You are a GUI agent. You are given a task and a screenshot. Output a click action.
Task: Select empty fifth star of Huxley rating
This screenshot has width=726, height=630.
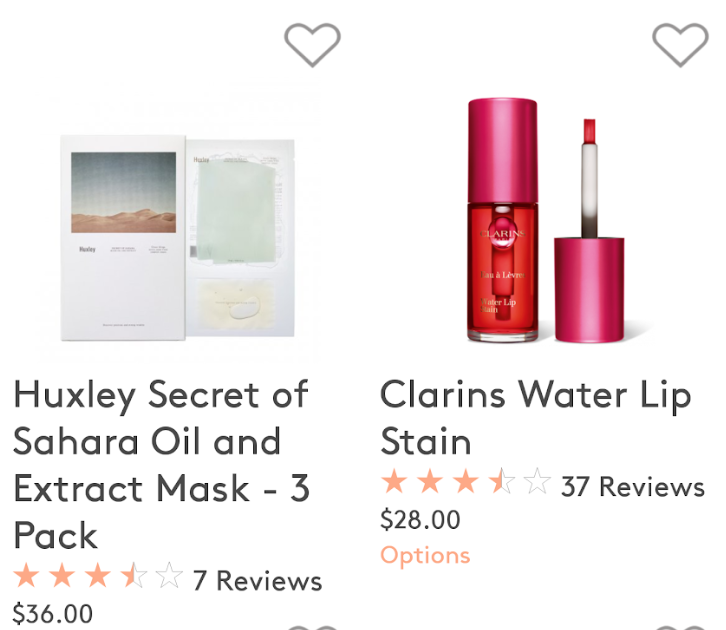click(169, 575)
